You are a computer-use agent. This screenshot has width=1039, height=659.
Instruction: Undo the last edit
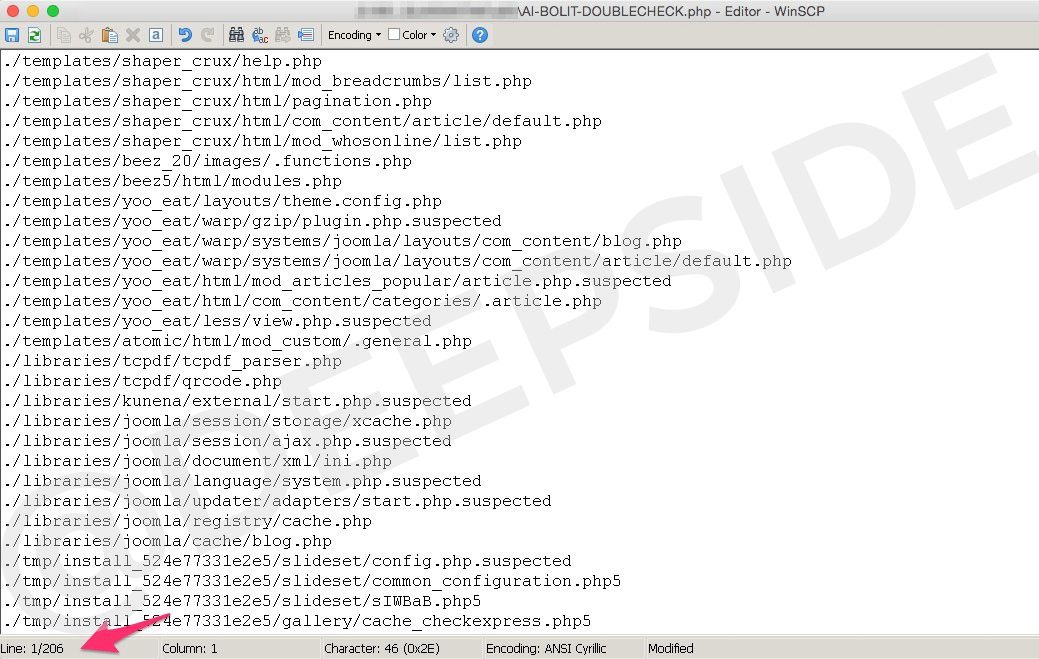185,35
